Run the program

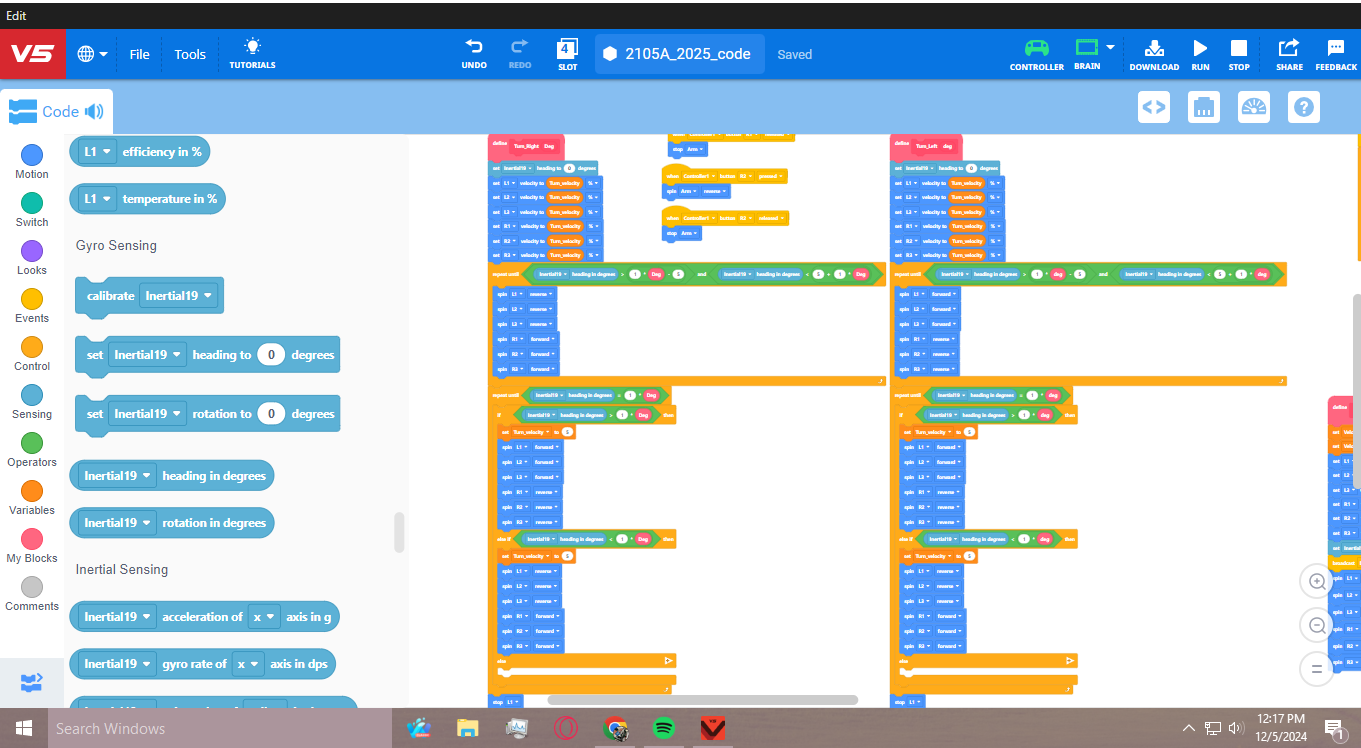pyautogui.click(x=1199, y=54)
